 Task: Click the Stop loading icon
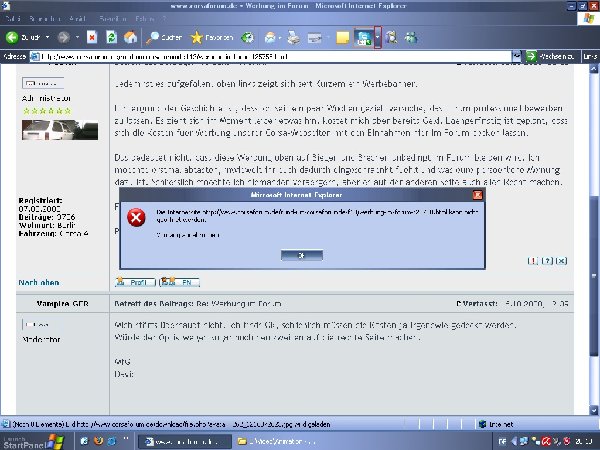pyautogui.click(x=92, y=37)
